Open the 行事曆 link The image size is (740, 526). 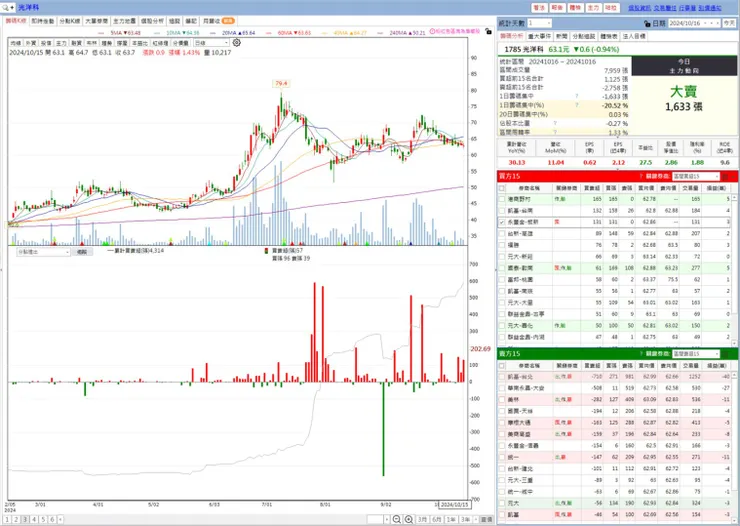coord(687,8)
